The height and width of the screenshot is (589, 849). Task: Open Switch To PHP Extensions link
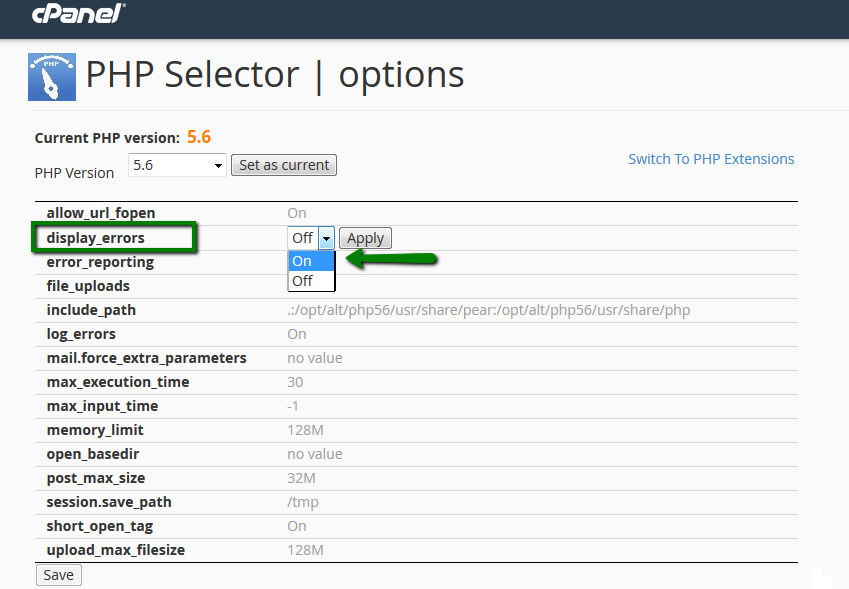point(711,159)
